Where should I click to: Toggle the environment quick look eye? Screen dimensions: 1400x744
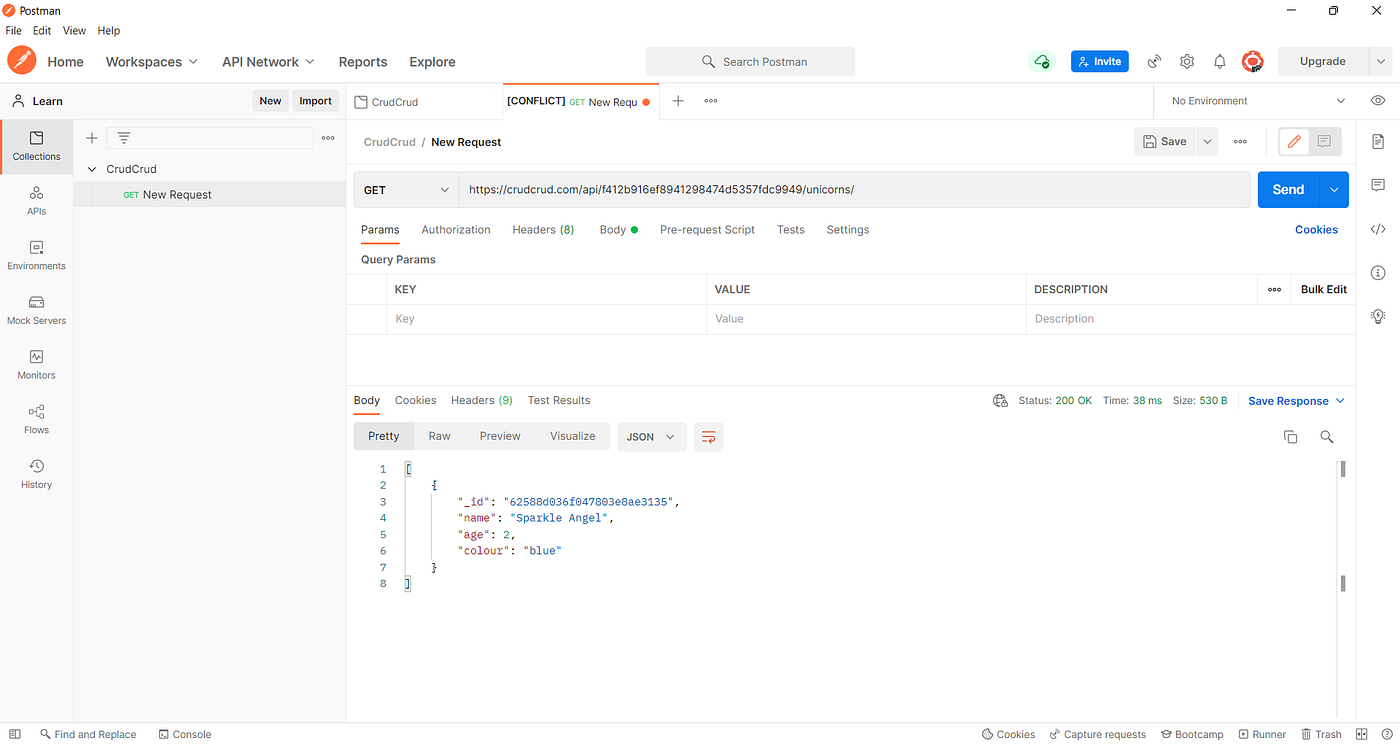(x=1377, y=100)
